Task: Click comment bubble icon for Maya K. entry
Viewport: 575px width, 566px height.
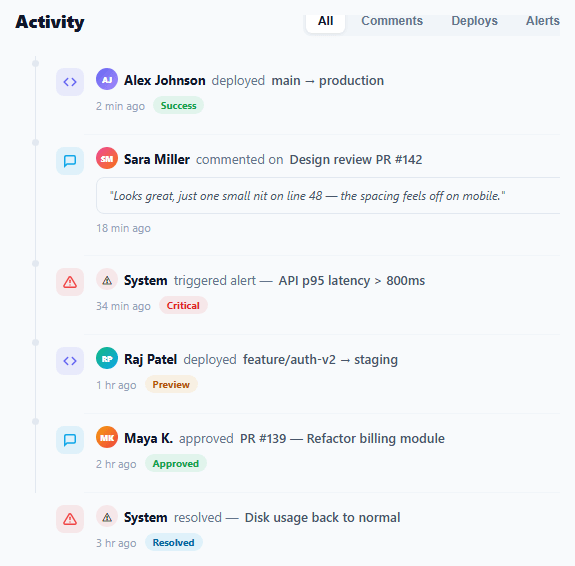Action: point(70,440)
